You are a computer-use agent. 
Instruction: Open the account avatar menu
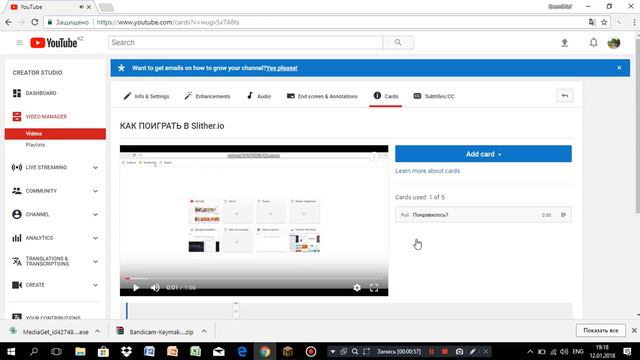(614, 42)
